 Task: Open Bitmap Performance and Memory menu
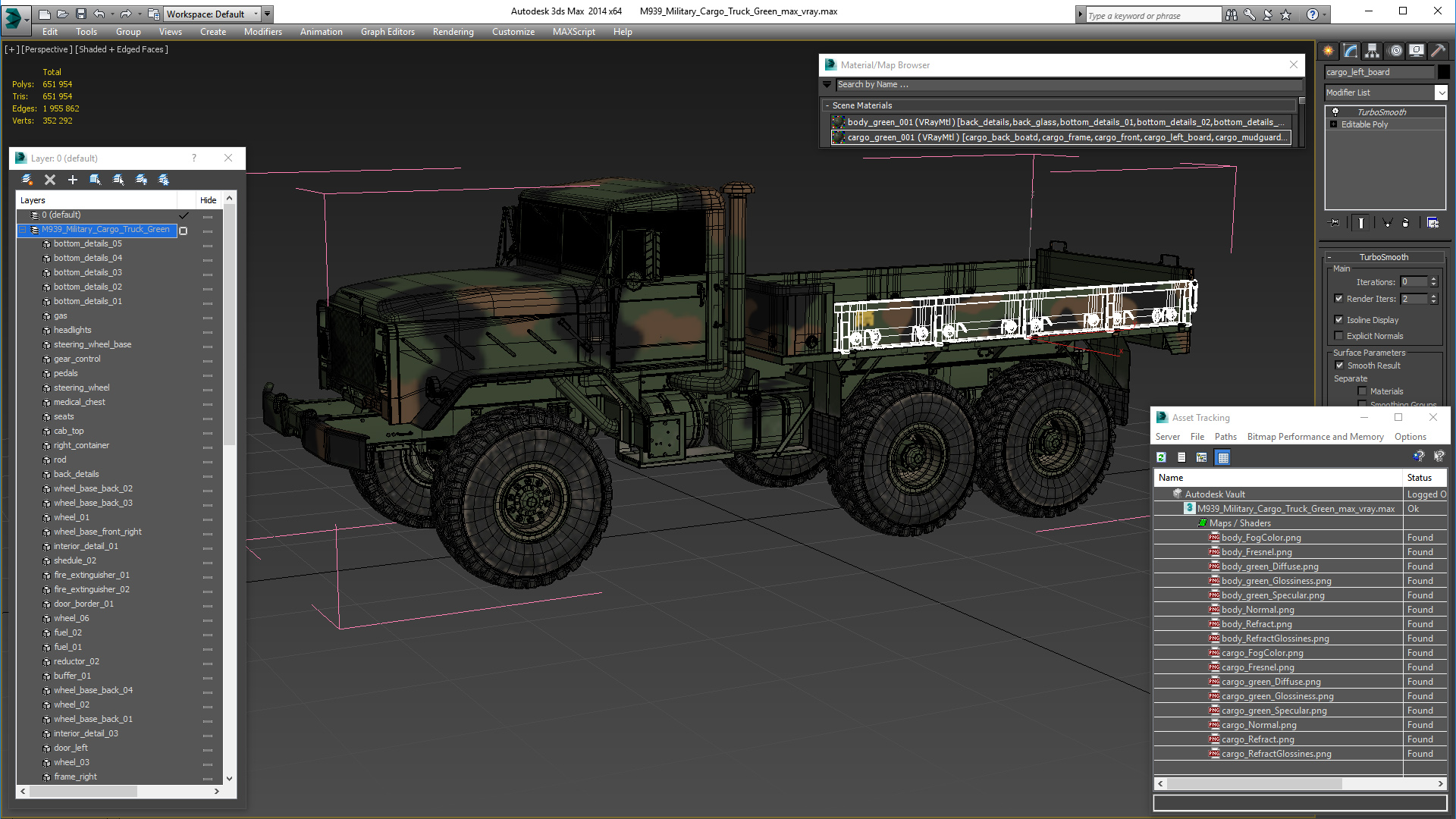[x=1316, y=437]
